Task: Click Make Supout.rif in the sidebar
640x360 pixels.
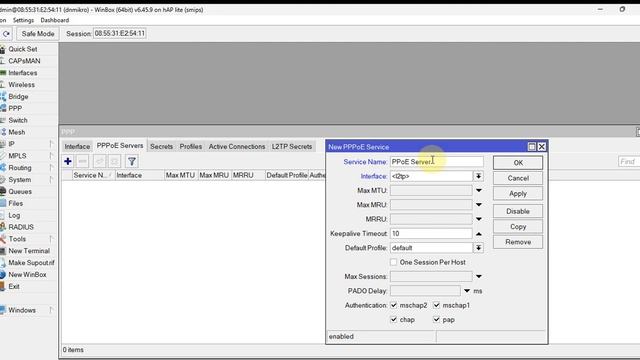Action: (31, 262)
